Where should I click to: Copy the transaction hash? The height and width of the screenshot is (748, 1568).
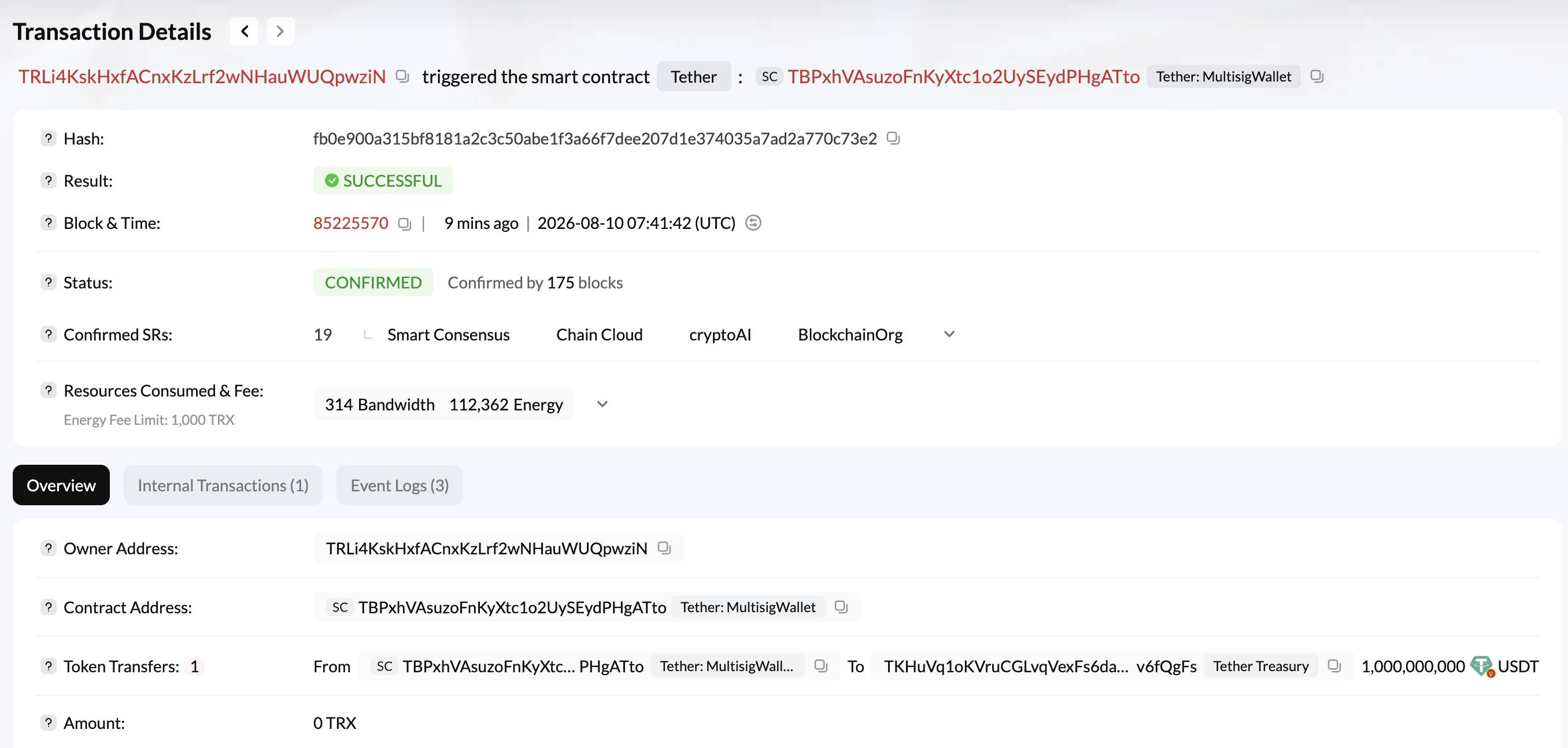click(x=892, y=138)
